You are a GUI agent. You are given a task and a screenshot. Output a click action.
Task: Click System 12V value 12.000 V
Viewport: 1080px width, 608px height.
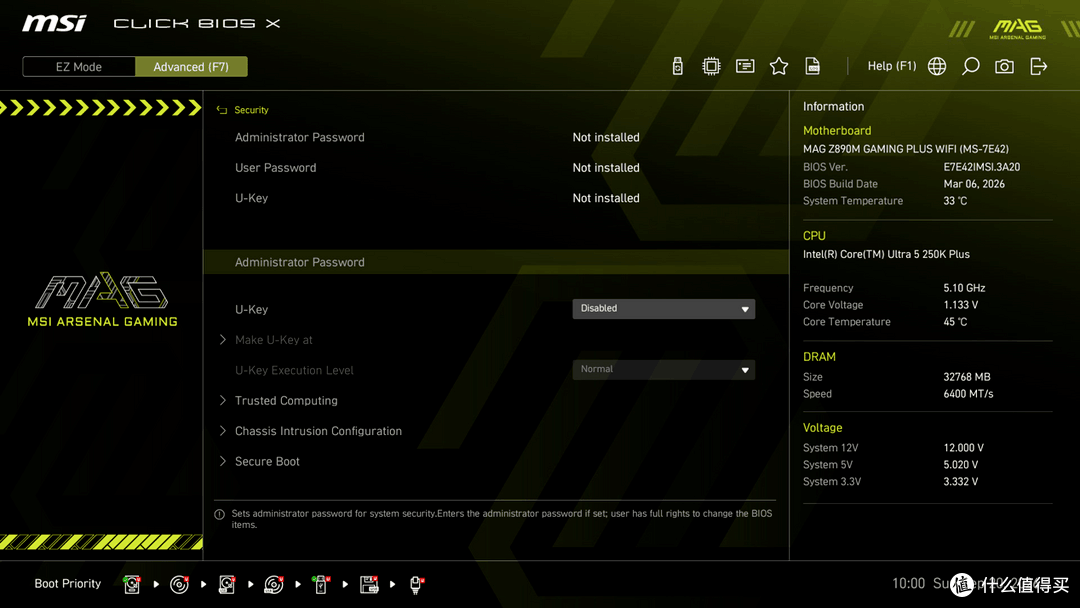pos(964,448)
